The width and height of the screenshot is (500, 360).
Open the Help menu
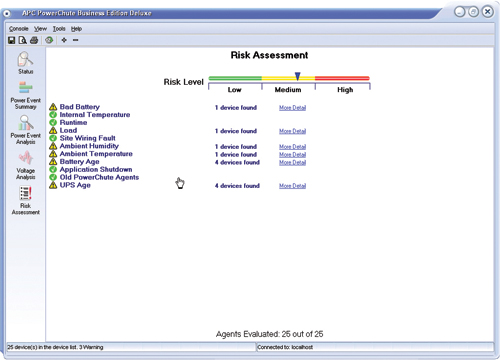coord(76,29)
